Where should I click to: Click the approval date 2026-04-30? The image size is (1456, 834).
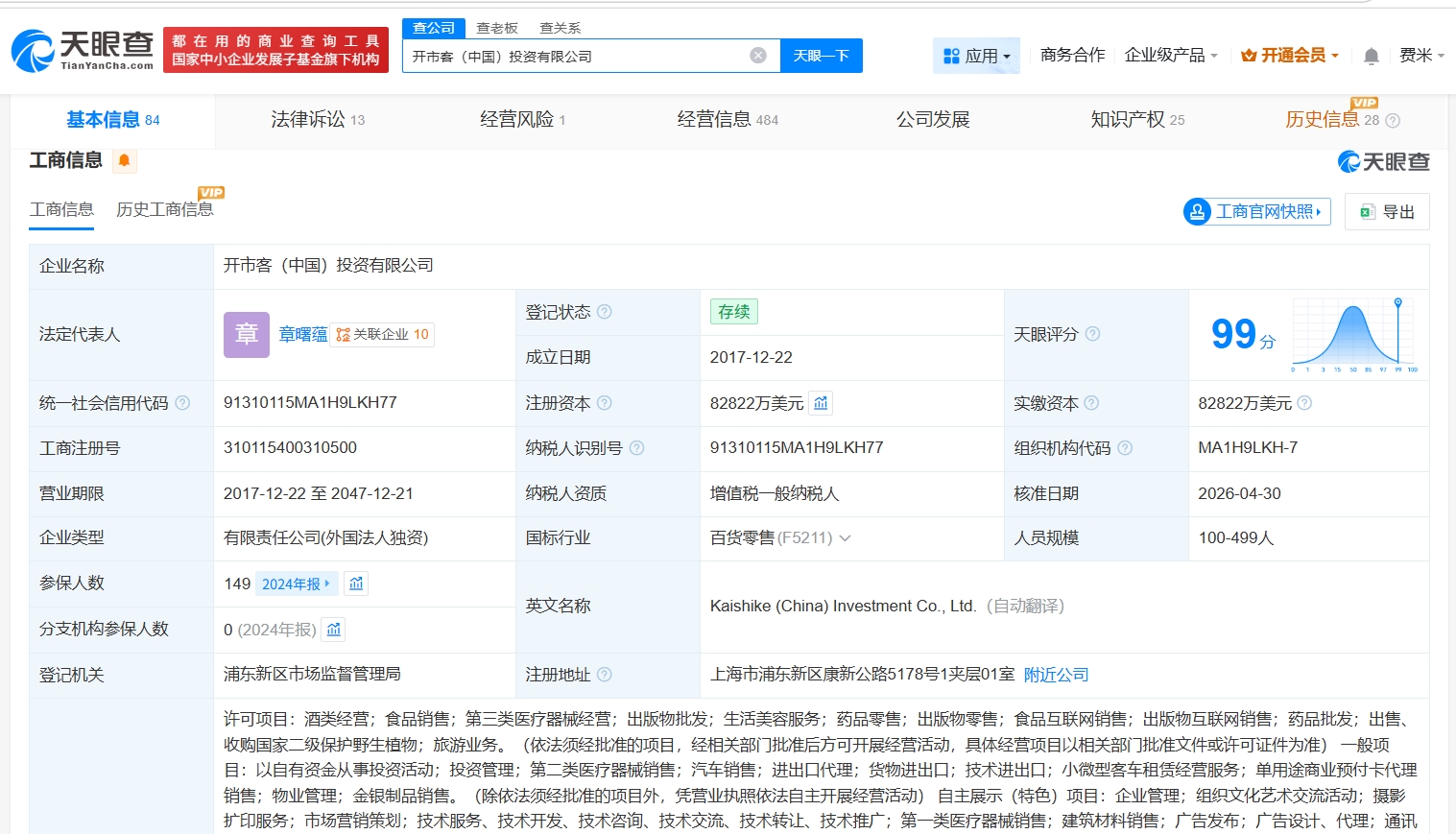(x=1239, y=493)
